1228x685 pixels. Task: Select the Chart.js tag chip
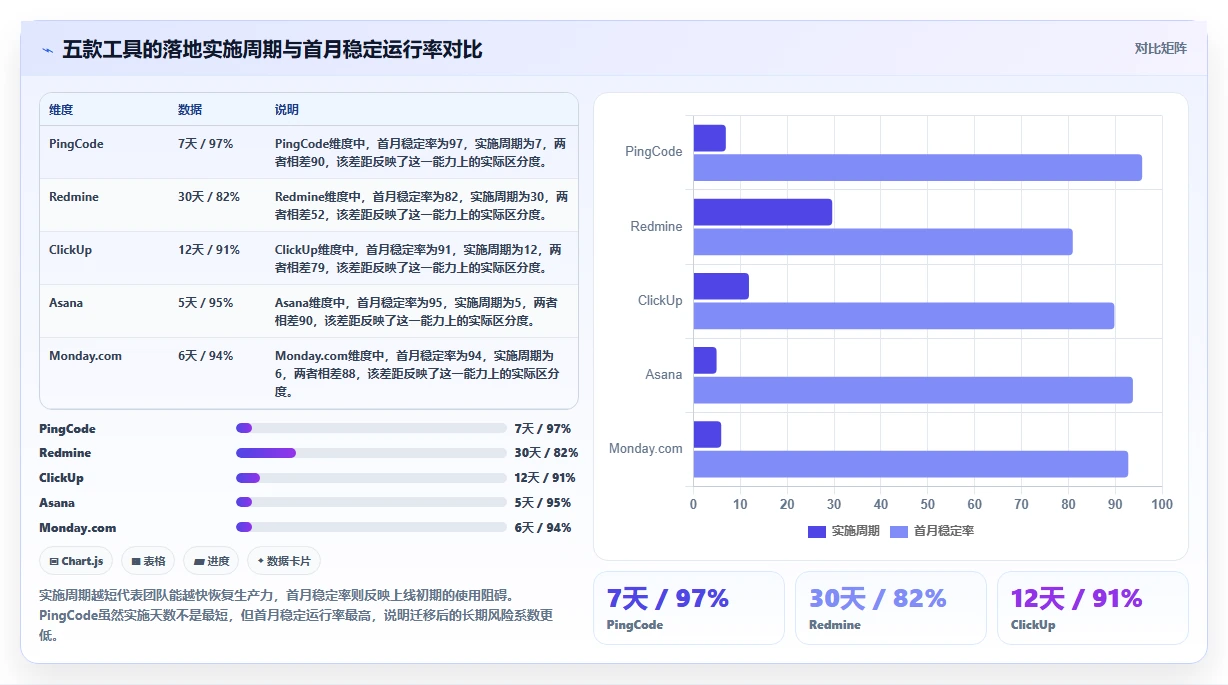coord(76,561)
